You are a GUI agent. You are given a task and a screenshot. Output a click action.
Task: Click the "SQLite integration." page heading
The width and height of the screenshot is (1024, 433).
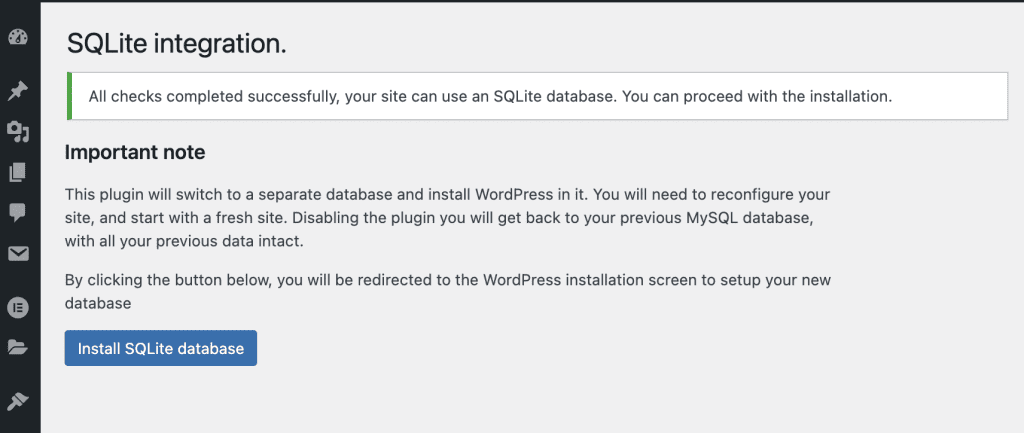(x=176, y=43)
